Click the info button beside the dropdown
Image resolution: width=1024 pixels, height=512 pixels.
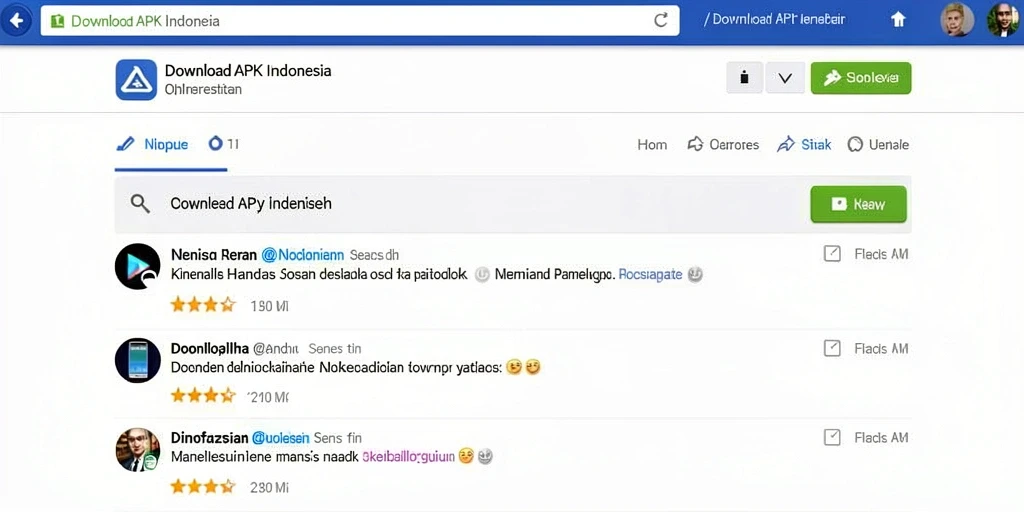pyautogui.click(x=744, y=78)
